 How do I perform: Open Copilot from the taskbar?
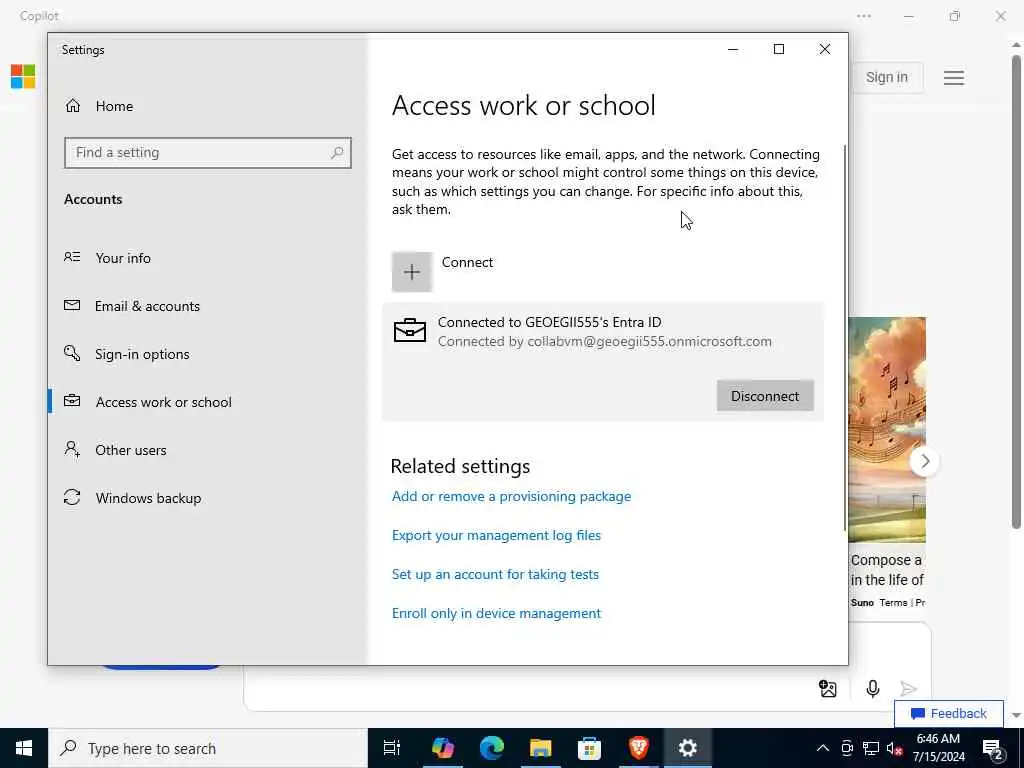(442, 748)
